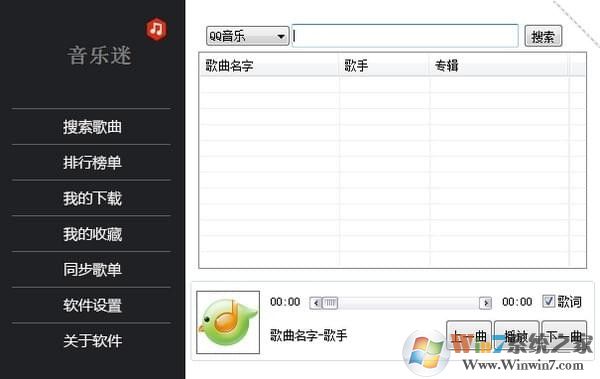Go to 我的下载 section
This screenshot has width=600, height=379.
click(x=92, y=198)
